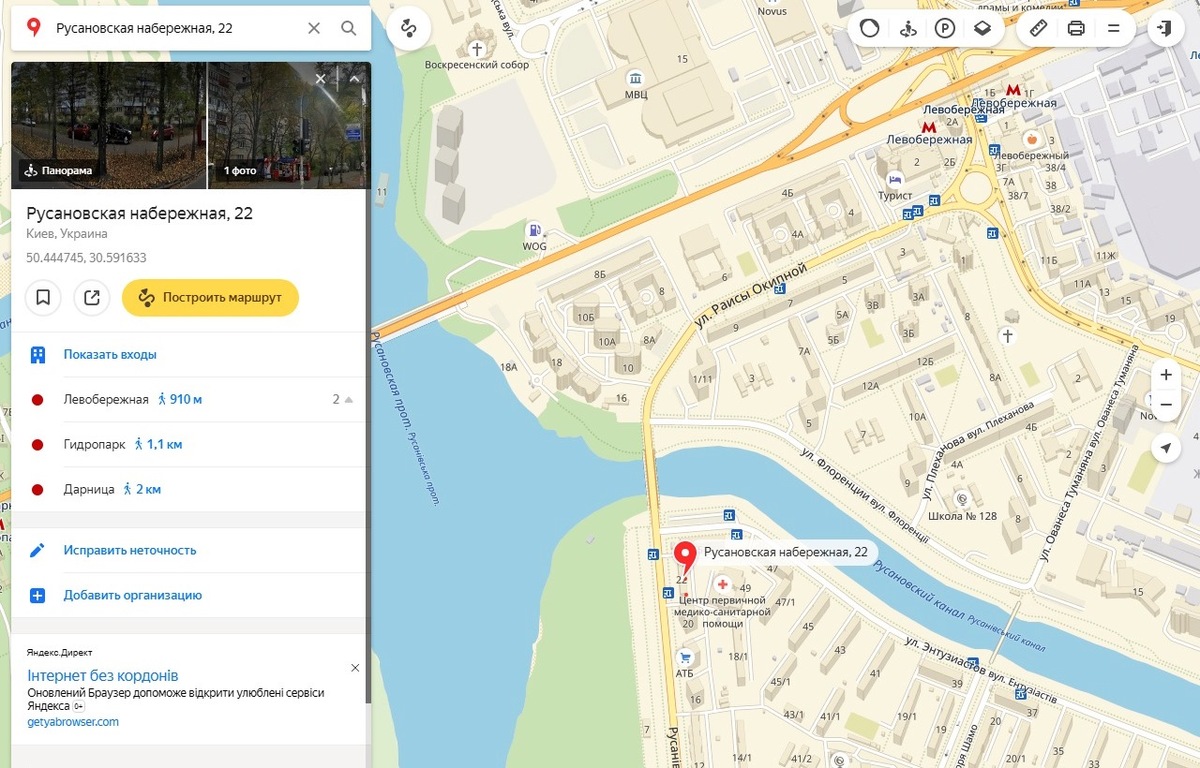Screen dimensions: 1200x768
Task: Toggle street panoramas layer
Action: (x=908, y=28)
